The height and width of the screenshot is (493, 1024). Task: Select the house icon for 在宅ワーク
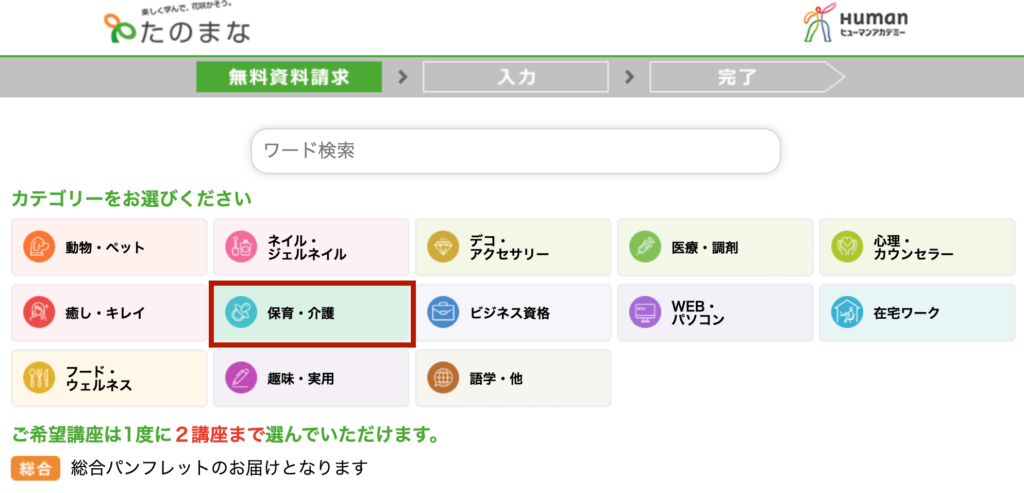pyautogui.click(x=844, y=313)
